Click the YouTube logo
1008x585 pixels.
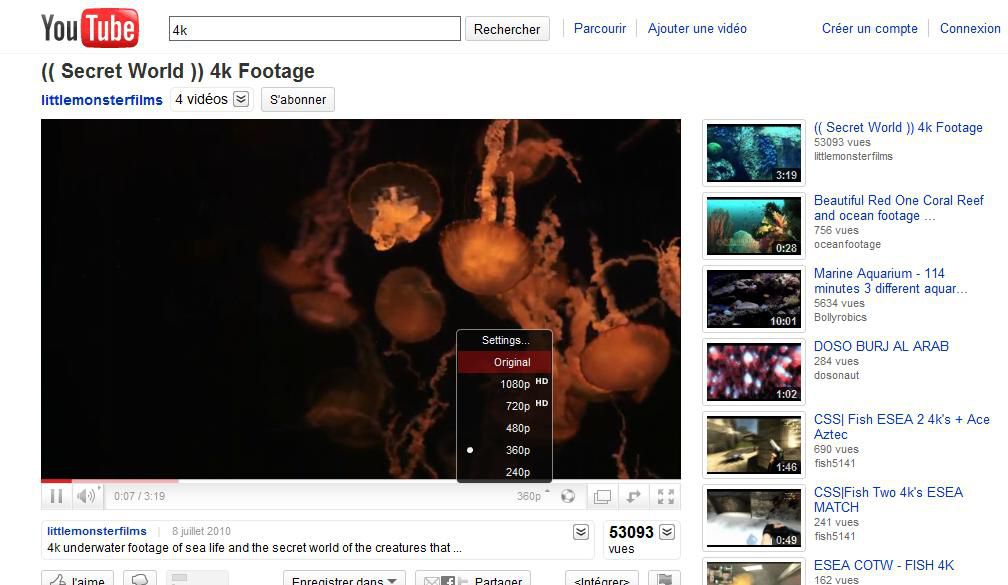[x=89, y=28]
